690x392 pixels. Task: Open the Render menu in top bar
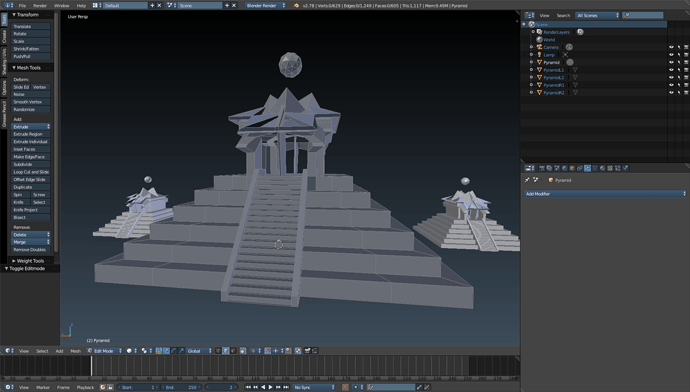[x=40, y=6]
